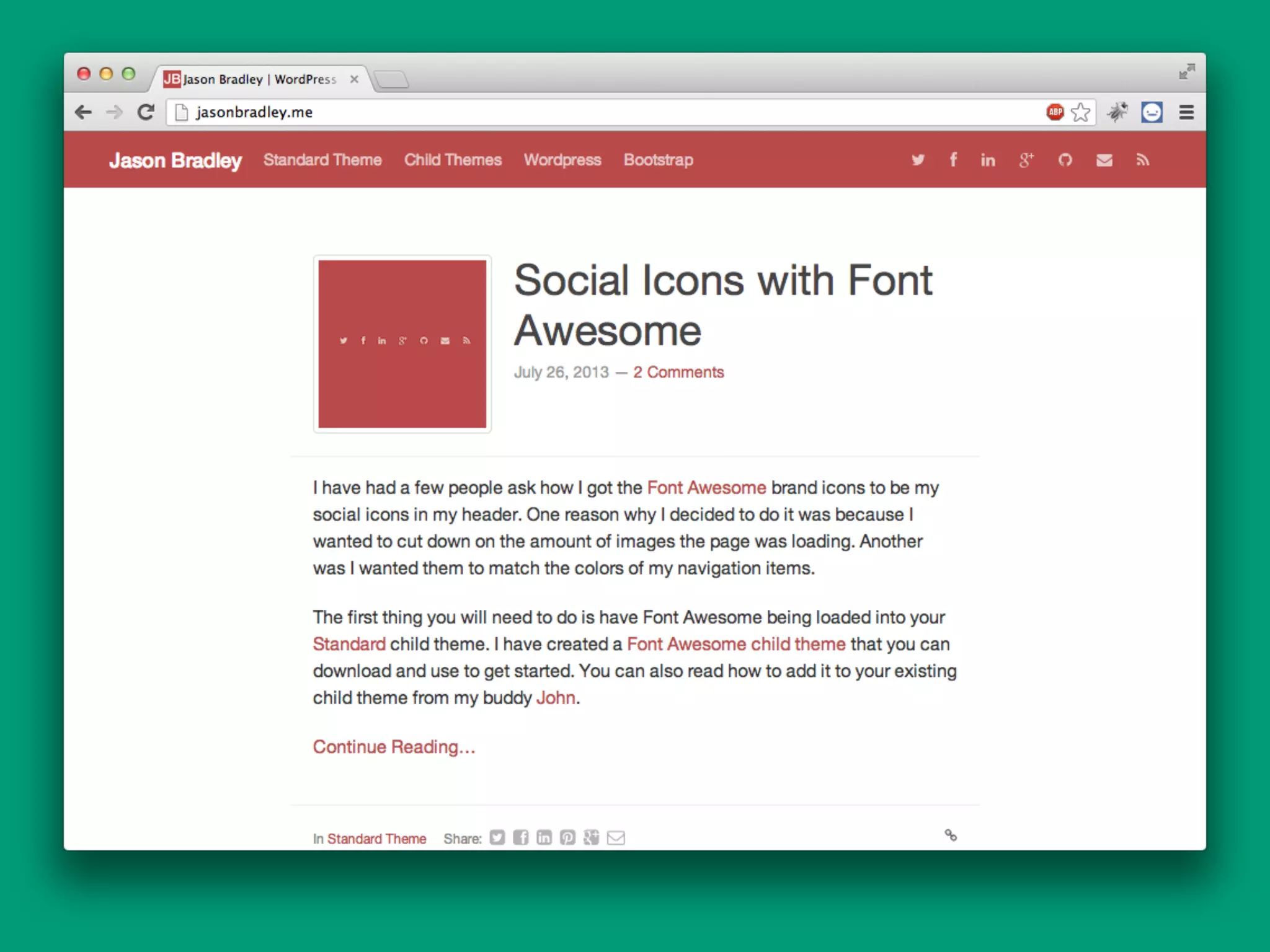Click the permalink chain icon
Screen dimensions: 1270x952
[x=951, y=835]
